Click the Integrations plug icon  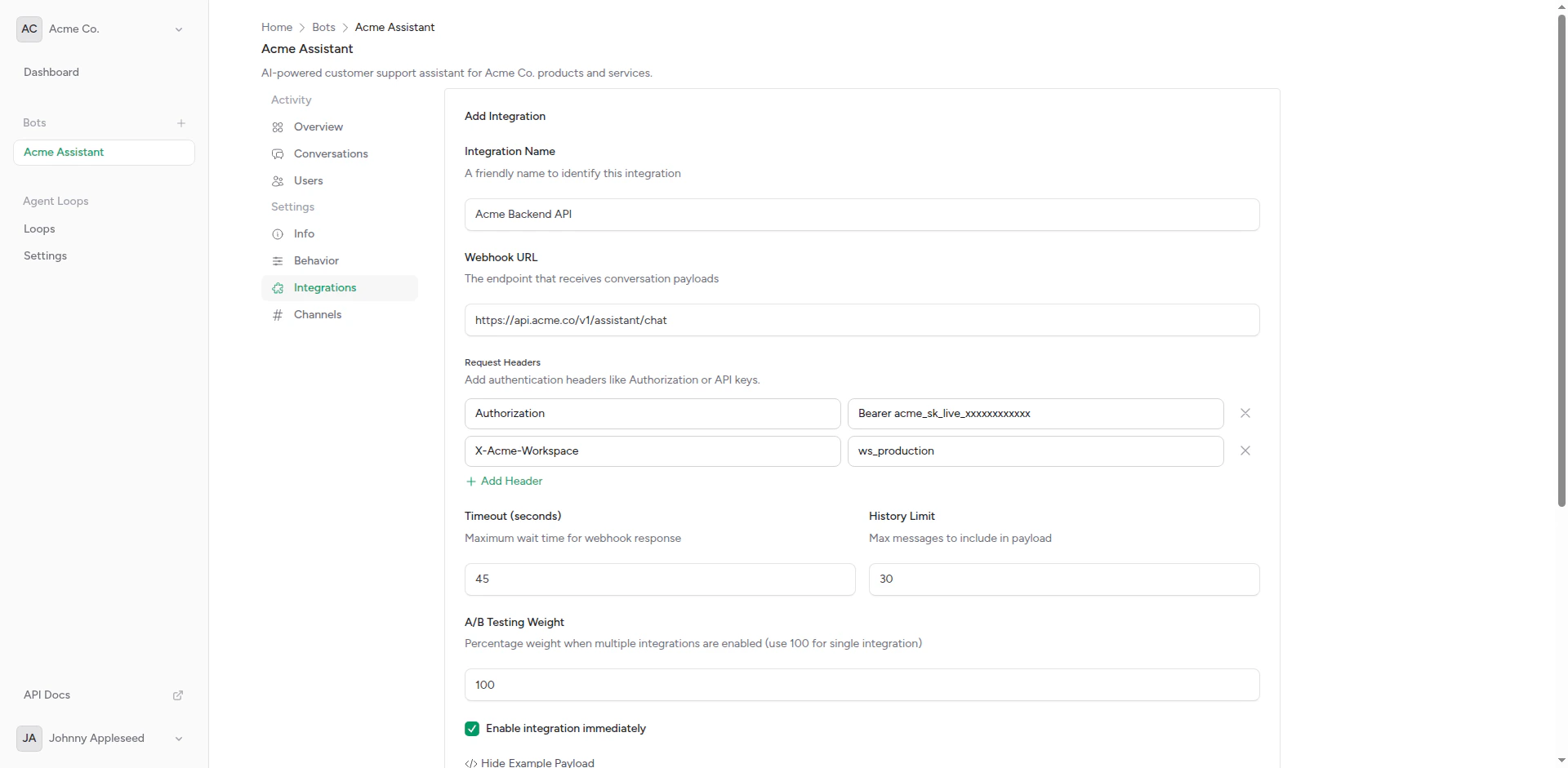pos(278,288)
